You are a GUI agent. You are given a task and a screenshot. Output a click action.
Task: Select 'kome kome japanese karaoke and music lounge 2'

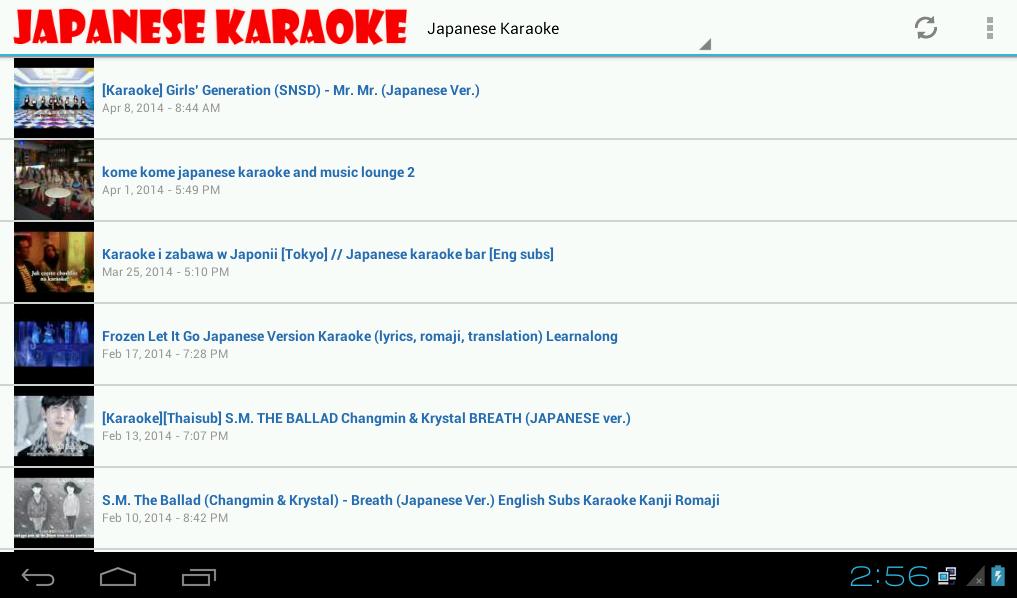click(258, 172)
